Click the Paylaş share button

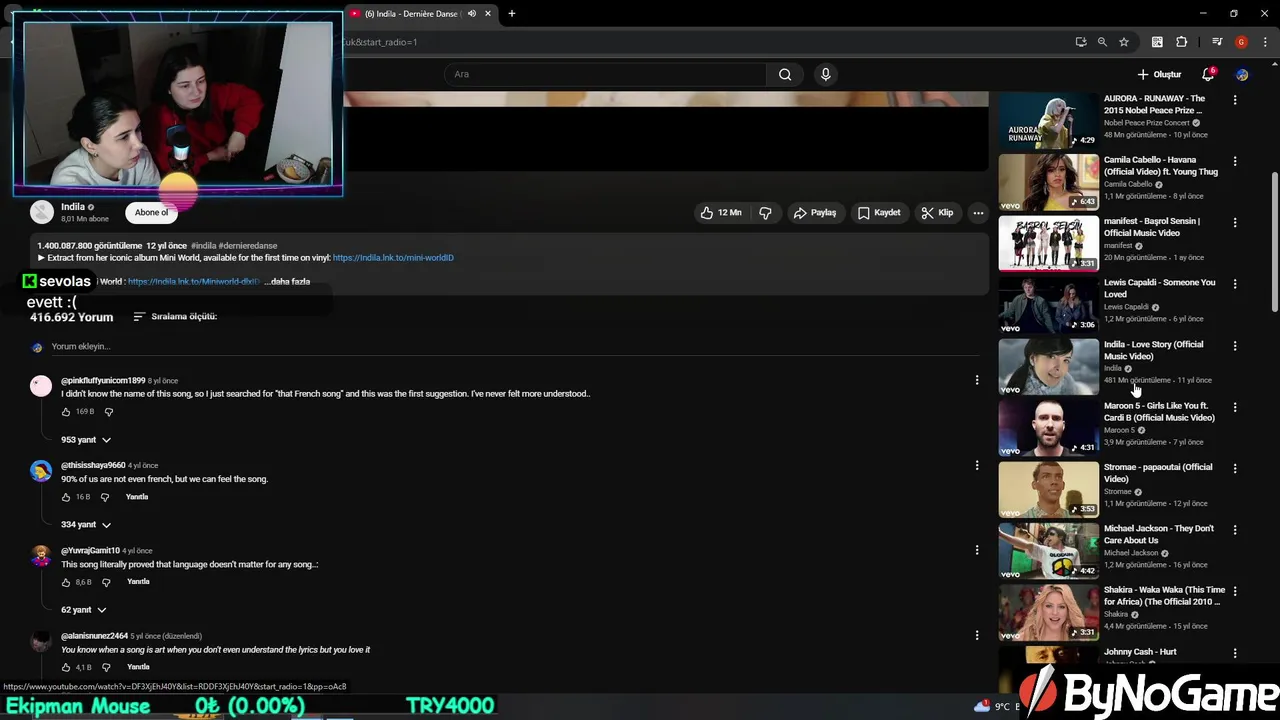pos(814,212)
